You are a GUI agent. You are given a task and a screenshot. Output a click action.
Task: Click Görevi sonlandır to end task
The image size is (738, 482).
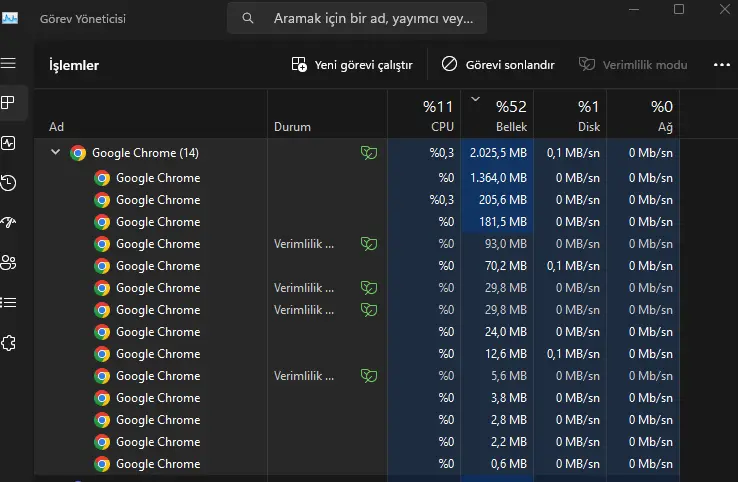498,64
